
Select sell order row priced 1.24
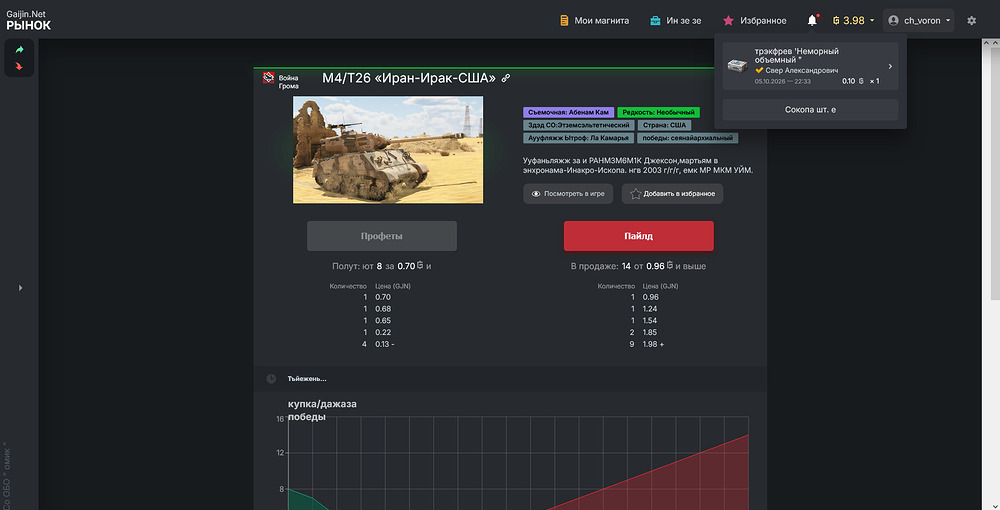(643, 309)
